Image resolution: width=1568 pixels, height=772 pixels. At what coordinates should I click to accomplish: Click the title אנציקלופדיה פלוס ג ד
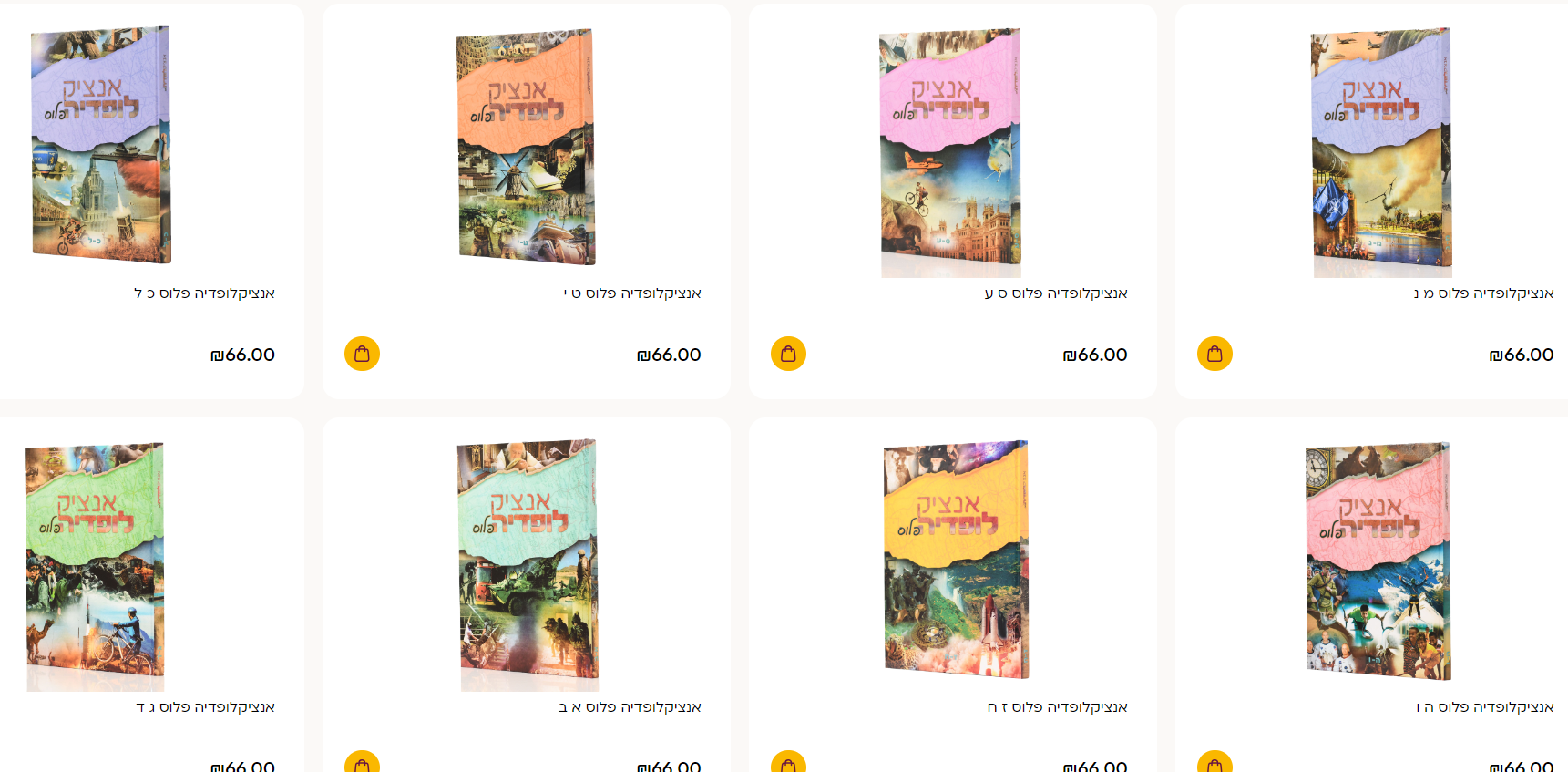click(205, 707)
